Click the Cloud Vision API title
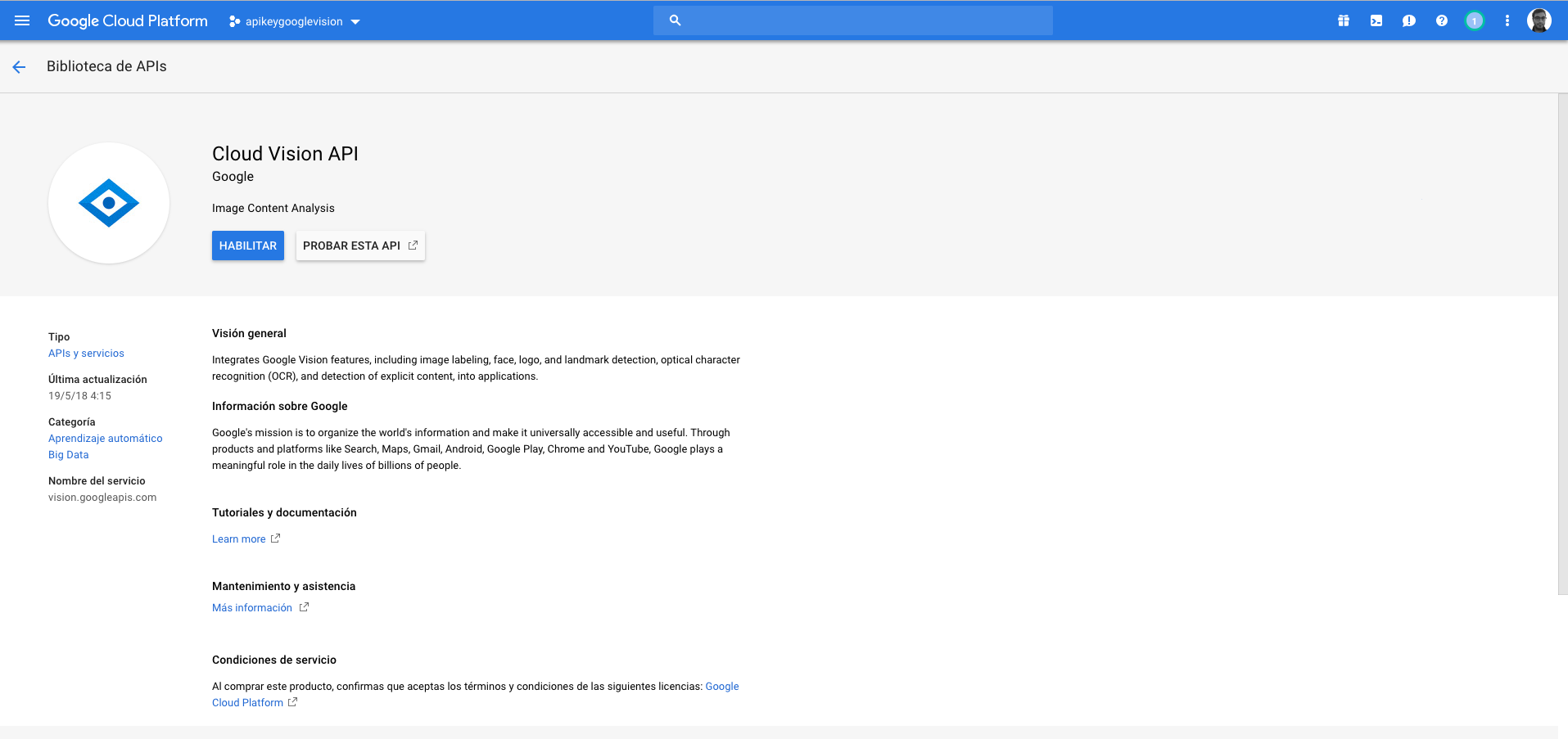The image size is (1568, 739). 285,154
